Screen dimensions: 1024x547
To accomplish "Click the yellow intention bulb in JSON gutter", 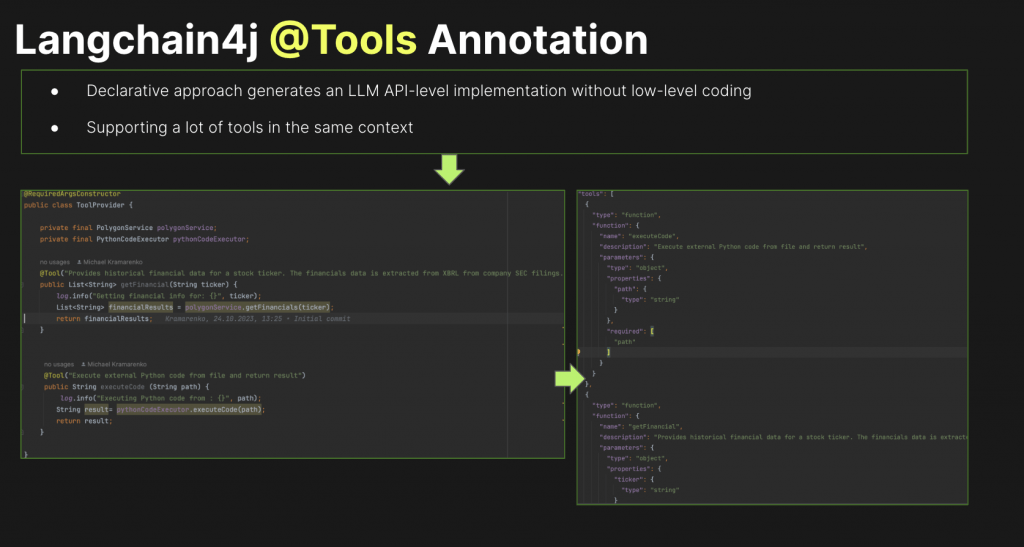I will pos(579,352).
